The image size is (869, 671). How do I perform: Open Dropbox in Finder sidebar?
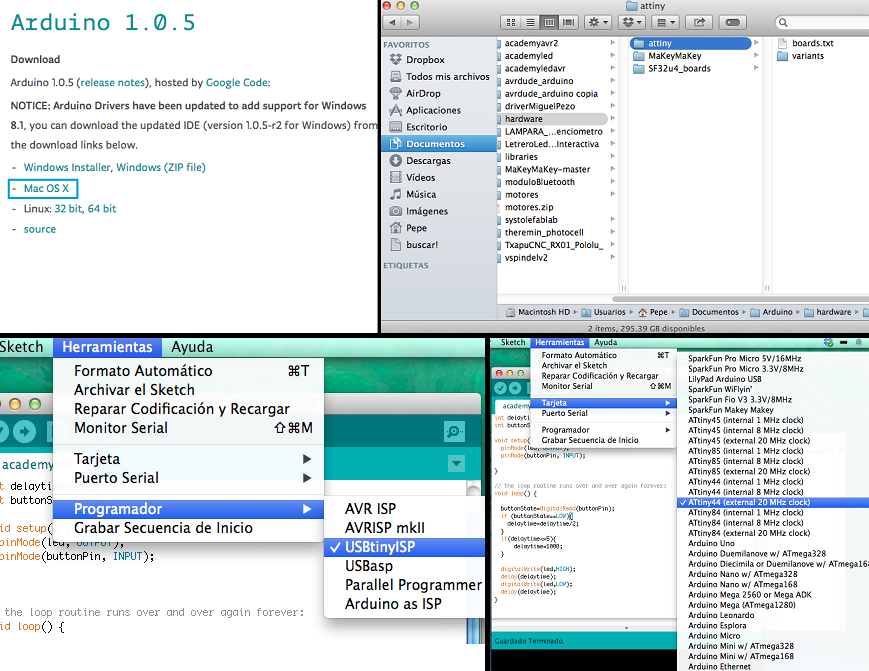425,60
